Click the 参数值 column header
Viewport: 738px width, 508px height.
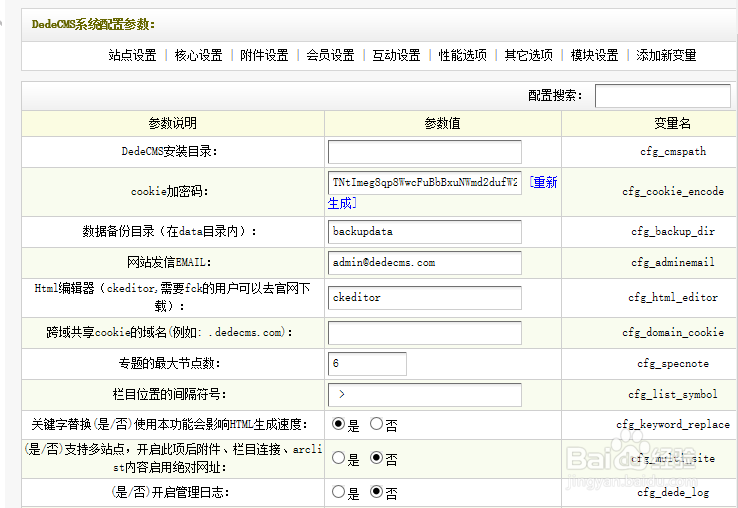(x=442, y=123)
